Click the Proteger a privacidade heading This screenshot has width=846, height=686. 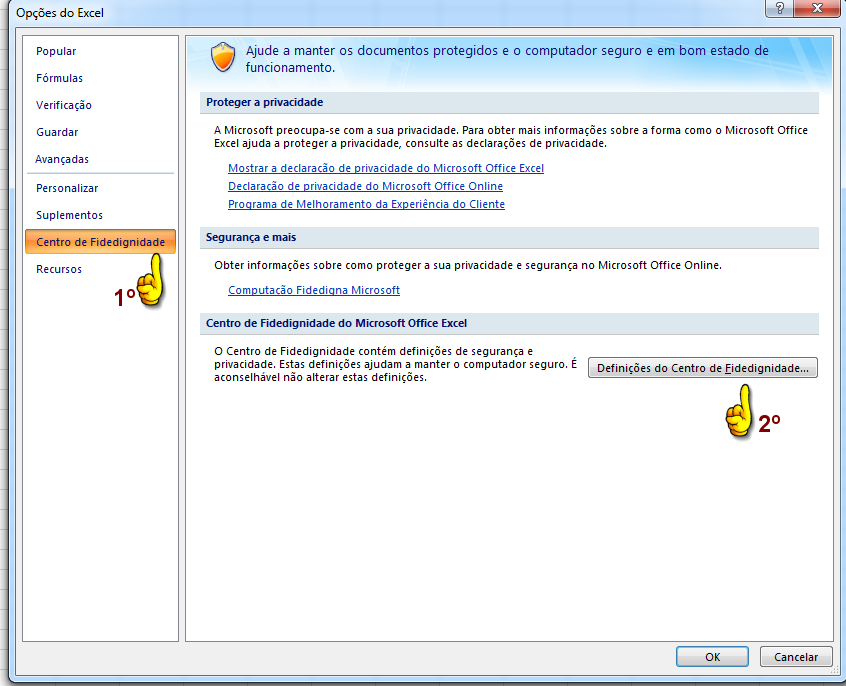[264, 103]
